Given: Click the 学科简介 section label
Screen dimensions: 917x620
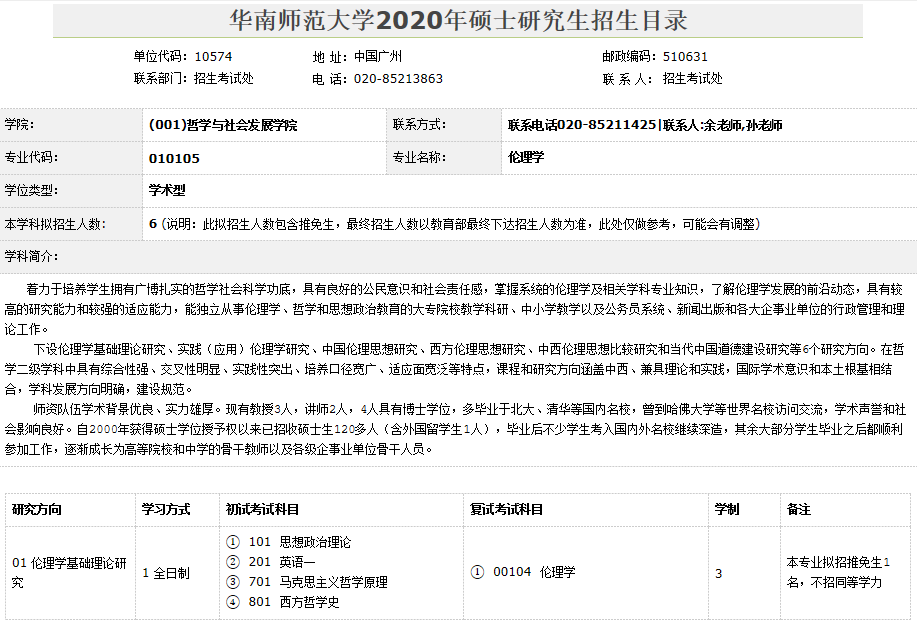Looking at the screenshot, I should [x=32, y=256].
